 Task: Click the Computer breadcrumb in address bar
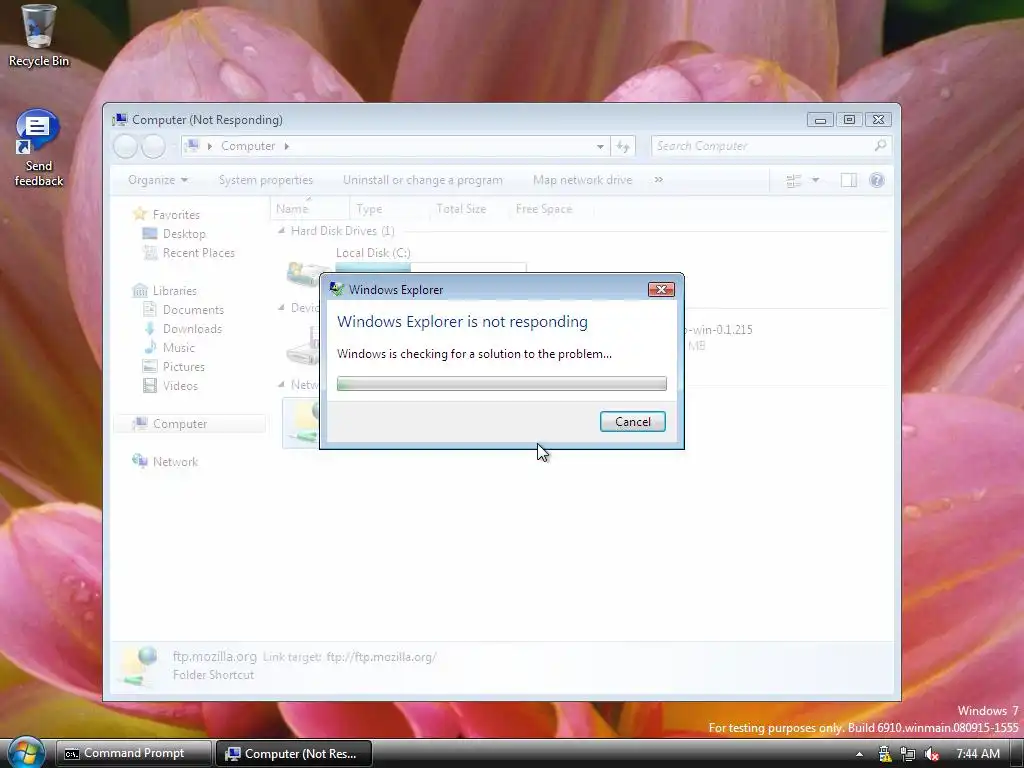pos(248,146)
